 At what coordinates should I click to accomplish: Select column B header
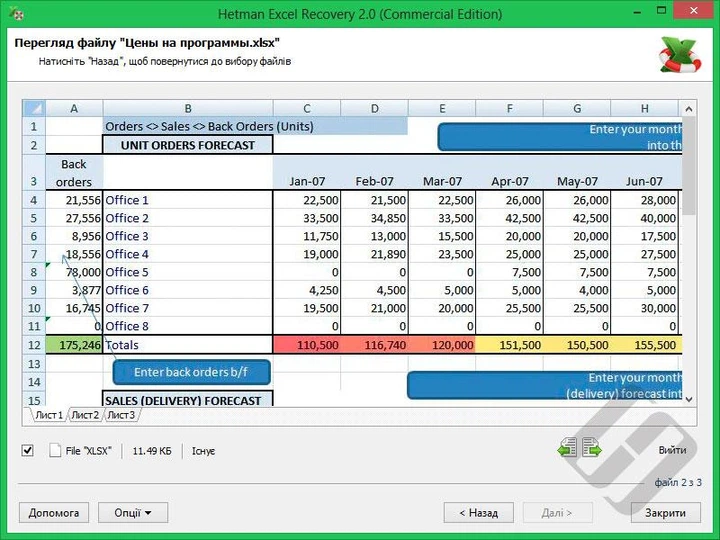coord(188,108)
